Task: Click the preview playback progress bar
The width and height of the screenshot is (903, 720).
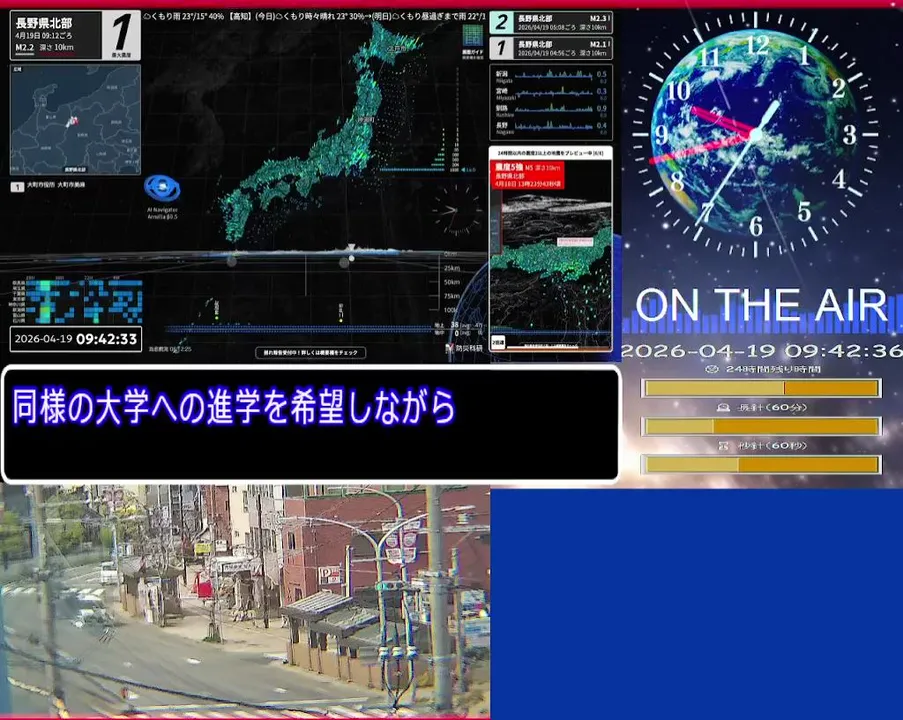Action: 558,347
